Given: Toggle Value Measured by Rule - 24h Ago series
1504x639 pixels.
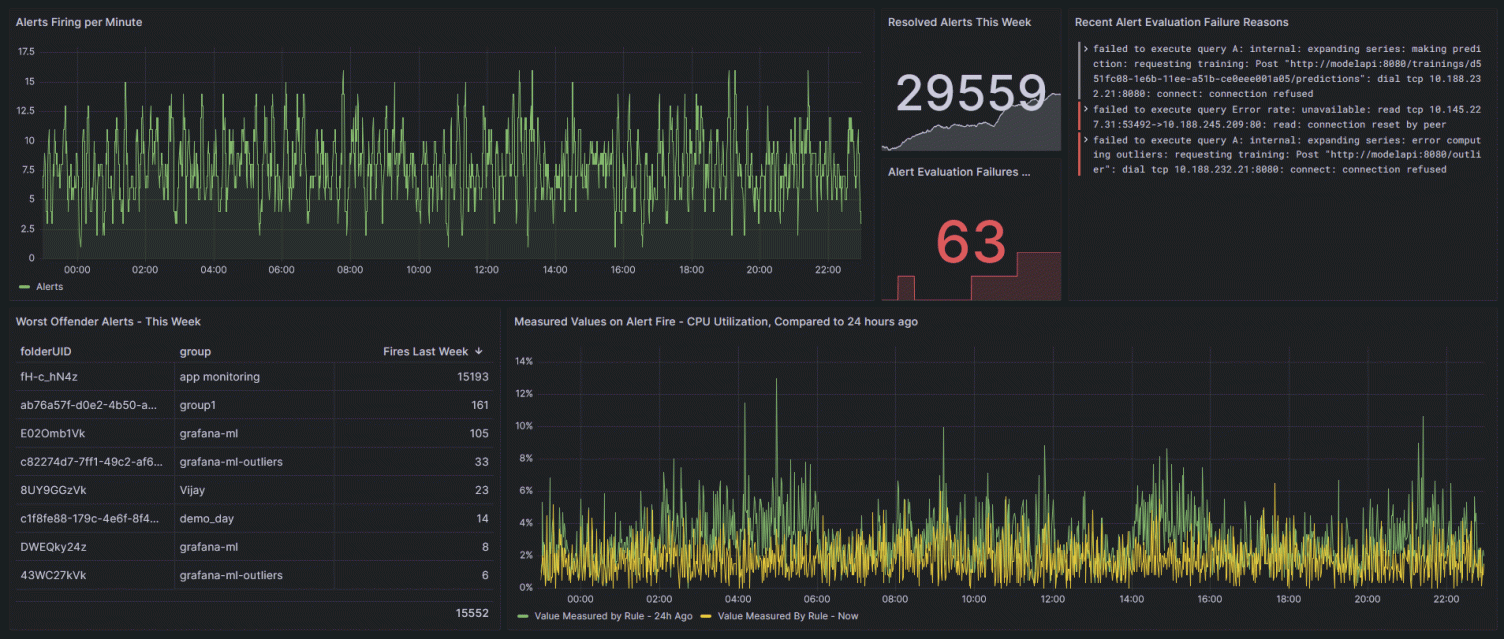Looking at the screenshot, I should 613,616.
